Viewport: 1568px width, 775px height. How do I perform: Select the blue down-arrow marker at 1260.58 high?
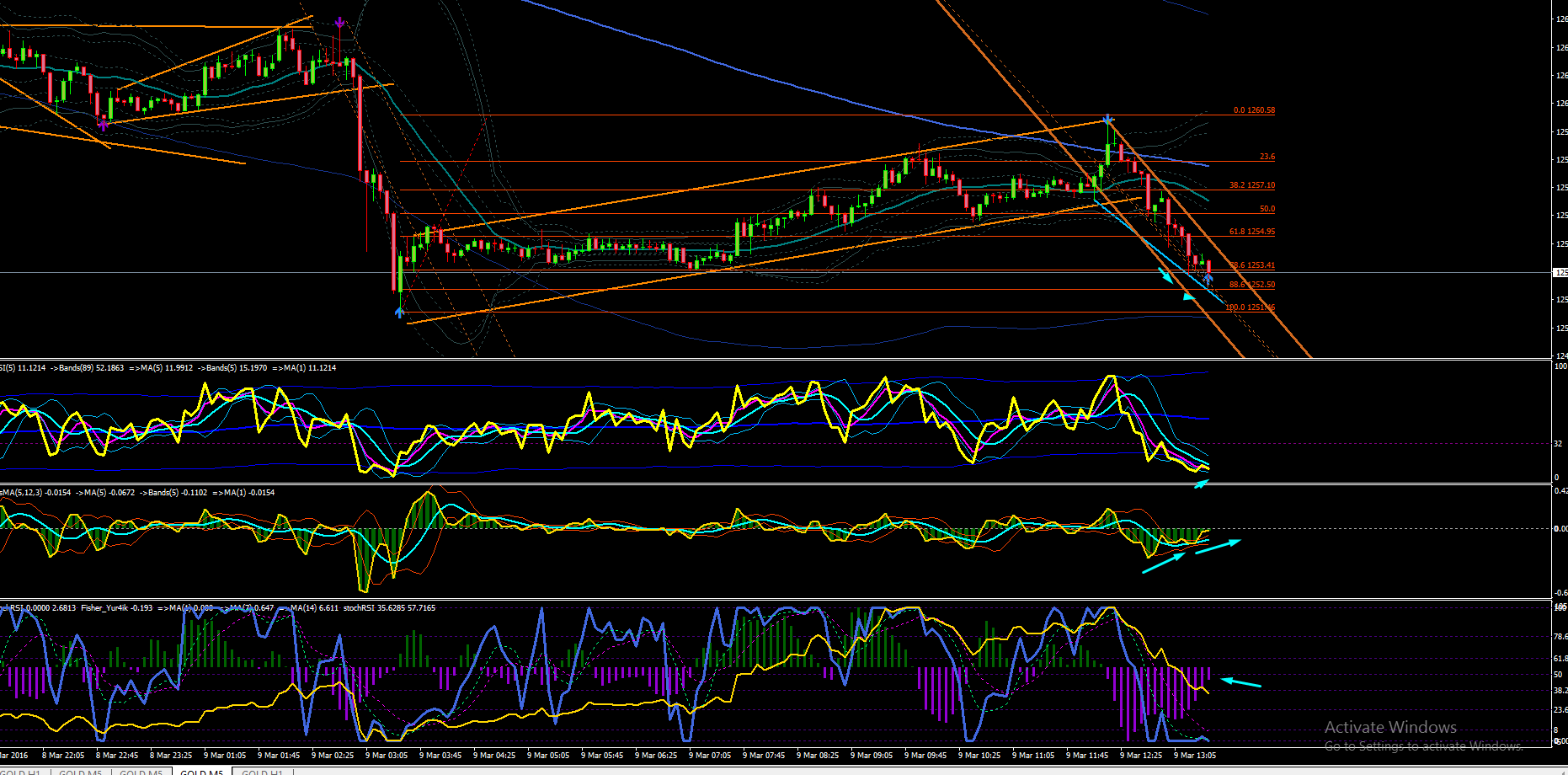coord(1109,120)
